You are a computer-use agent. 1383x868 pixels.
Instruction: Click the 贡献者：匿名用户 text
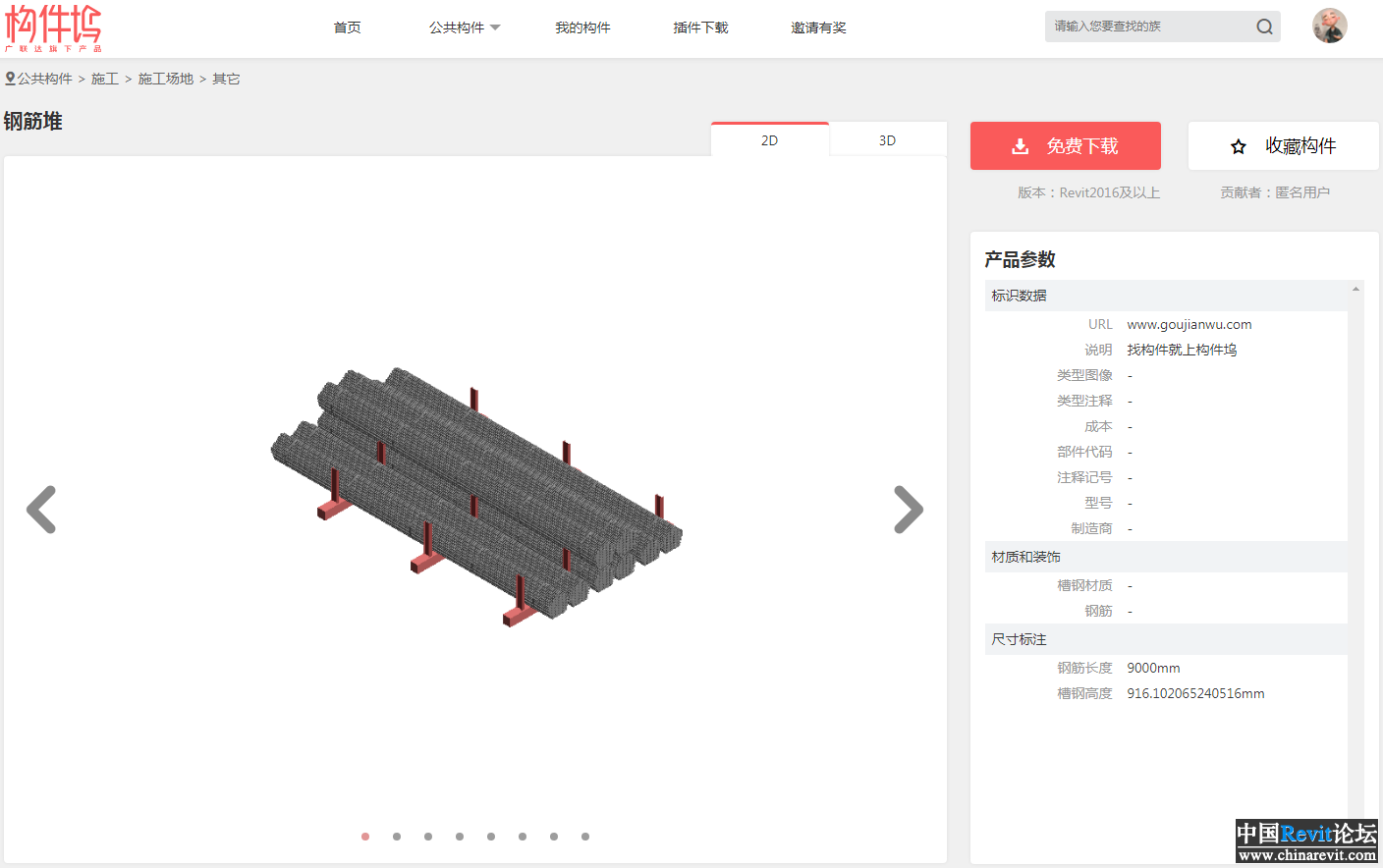(x=1275, y=192)
